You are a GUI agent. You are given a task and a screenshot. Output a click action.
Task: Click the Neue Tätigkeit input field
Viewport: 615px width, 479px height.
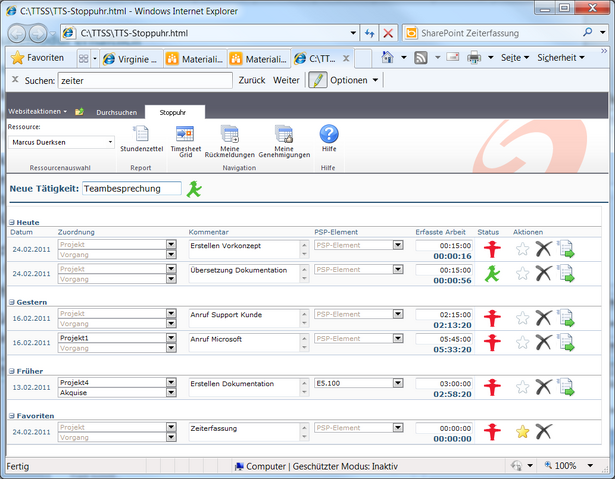(132, 189)
